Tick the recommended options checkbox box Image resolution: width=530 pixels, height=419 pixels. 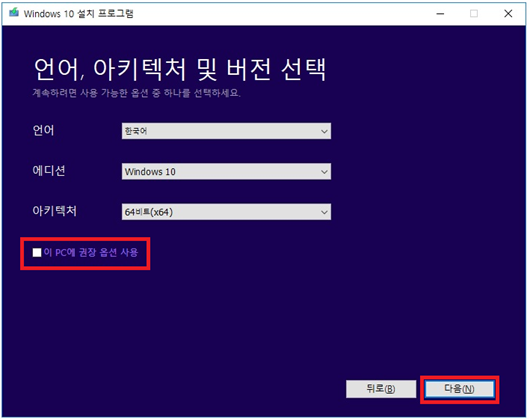click(37, 252)
